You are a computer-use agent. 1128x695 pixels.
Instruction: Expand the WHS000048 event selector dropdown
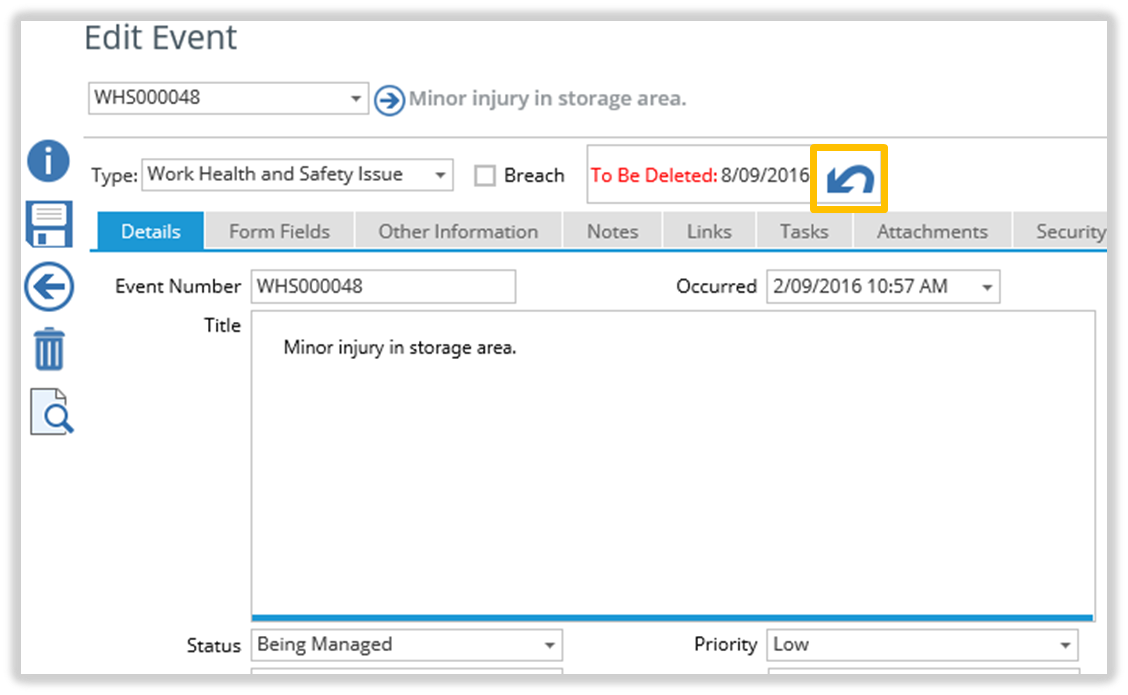tap(356, 99)
